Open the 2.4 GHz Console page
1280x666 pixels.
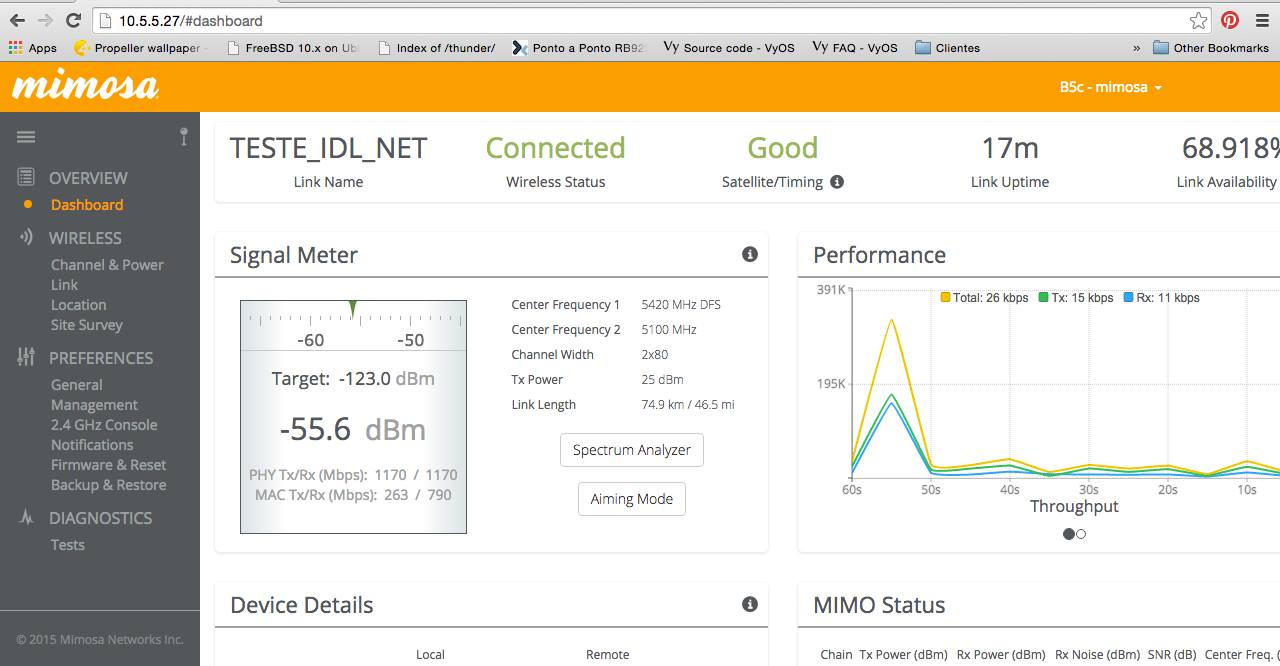tap(104, 424)
